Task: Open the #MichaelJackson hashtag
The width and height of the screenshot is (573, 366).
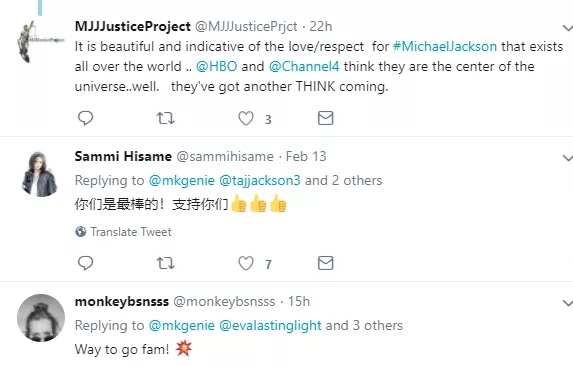Action: (445, 46)
